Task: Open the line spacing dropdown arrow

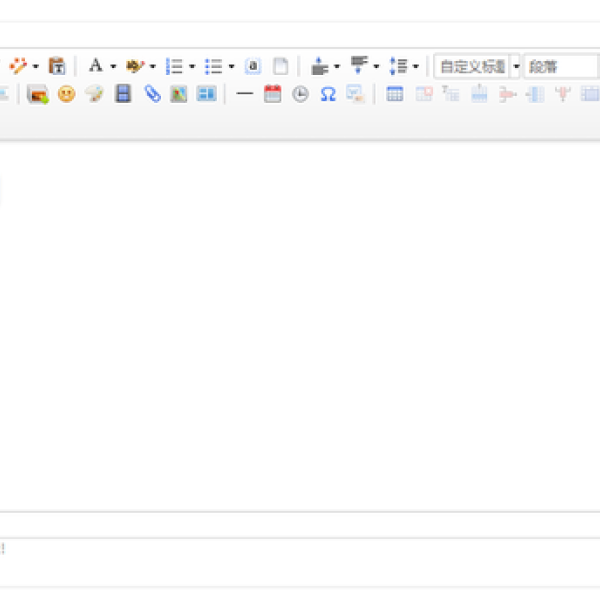Action: (415, 67)
